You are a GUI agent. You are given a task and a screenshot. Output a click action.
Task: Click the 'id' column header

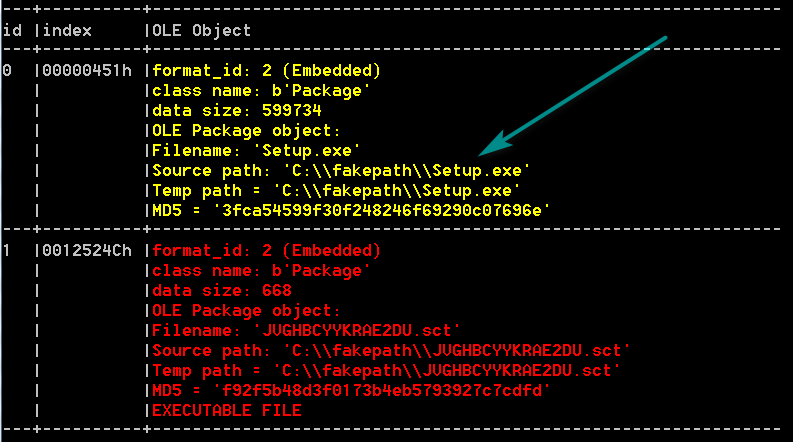[13, 31]
